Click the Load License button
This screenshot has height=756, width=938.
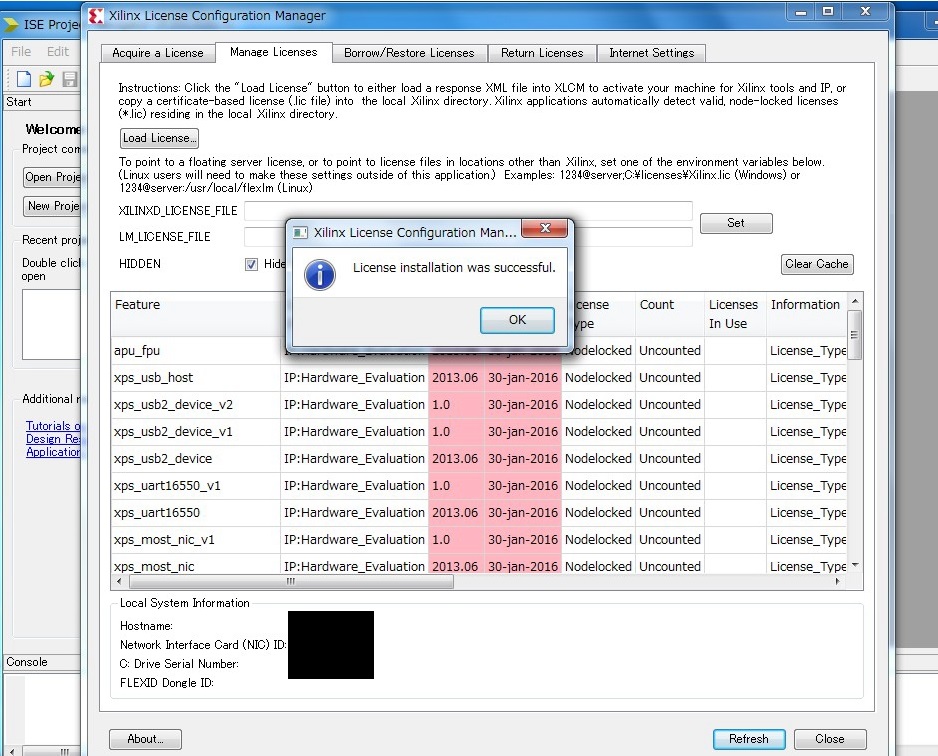(159, 138)
